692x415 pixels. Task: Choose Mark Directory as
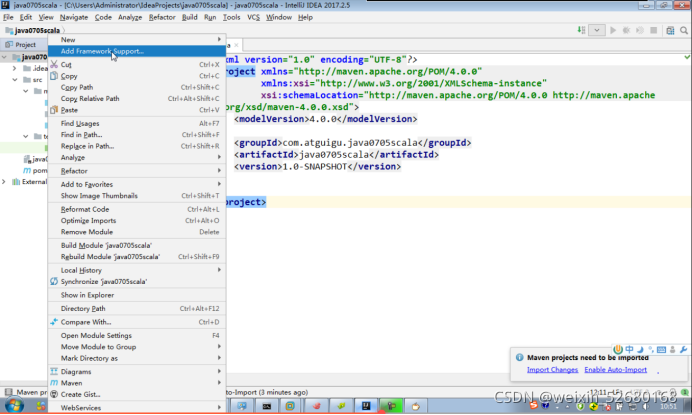(x=137, y=358)
